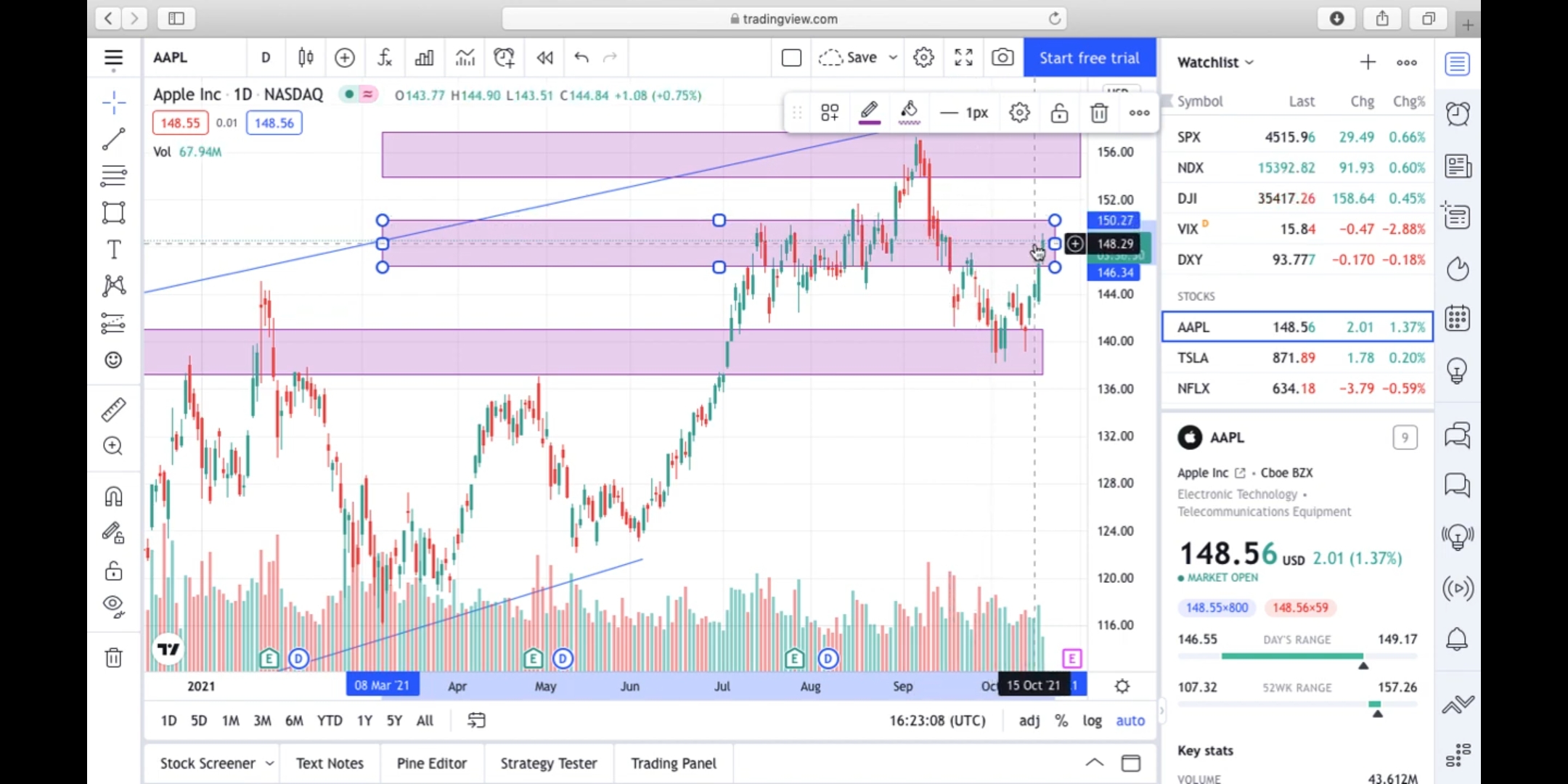Add symbol to compare
The height and width of the screenshot is (784, 1568).
click(x=345, y=57)
